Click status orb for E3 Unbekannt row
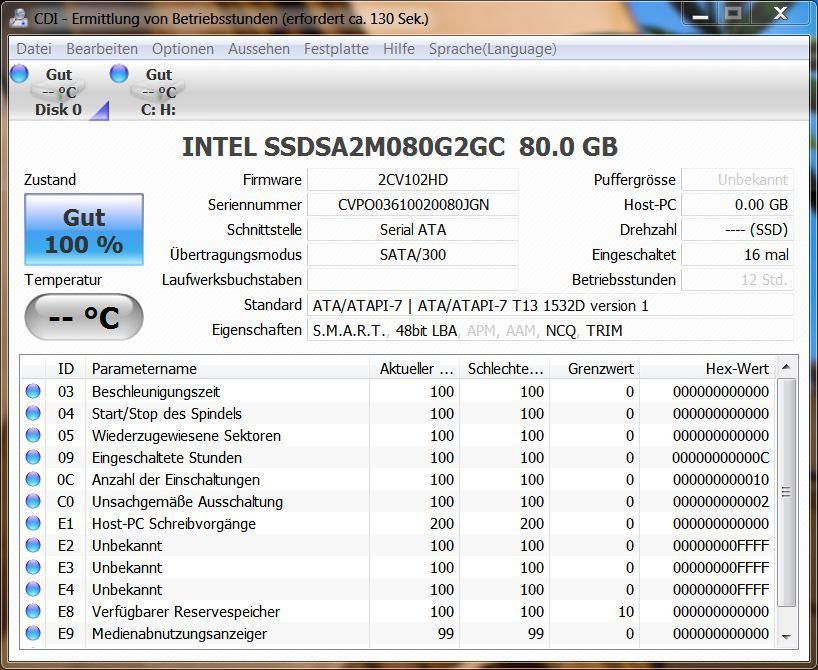The height and width of the screenshot is (670, 818). click(x=33, y=567)
